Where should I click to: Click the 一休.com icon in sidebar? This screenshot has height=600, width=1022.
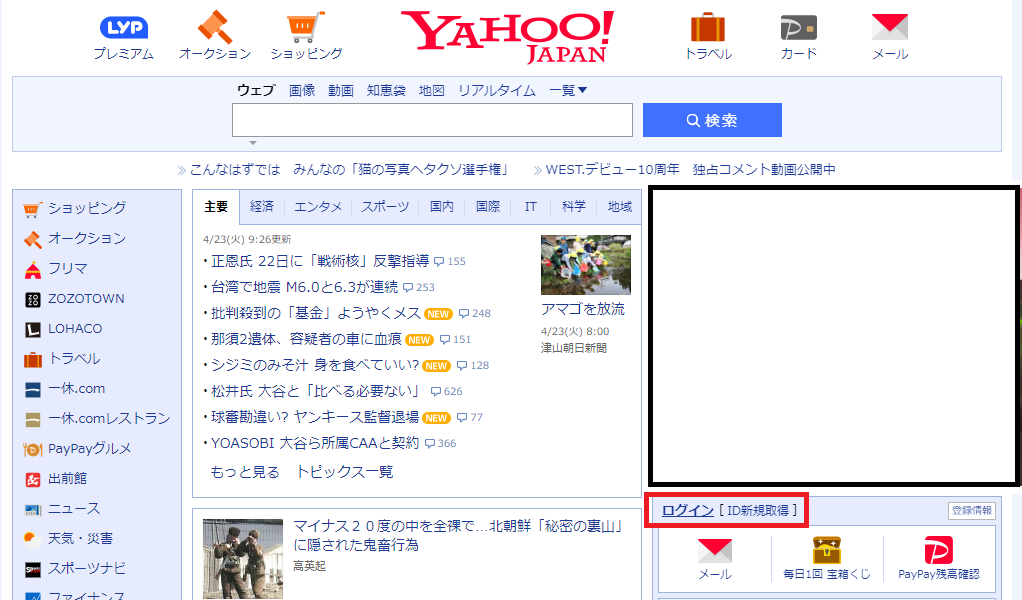pos(33,390)
